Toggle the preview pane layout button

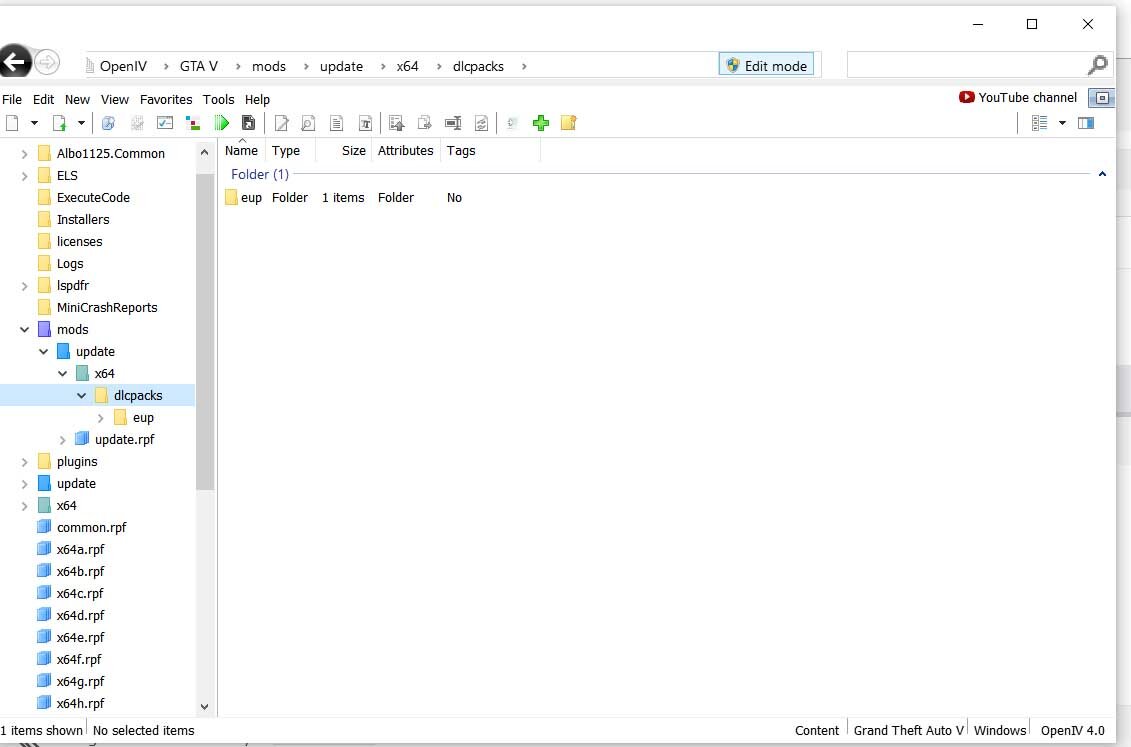pyautogui.click(x=1085, y=123)
